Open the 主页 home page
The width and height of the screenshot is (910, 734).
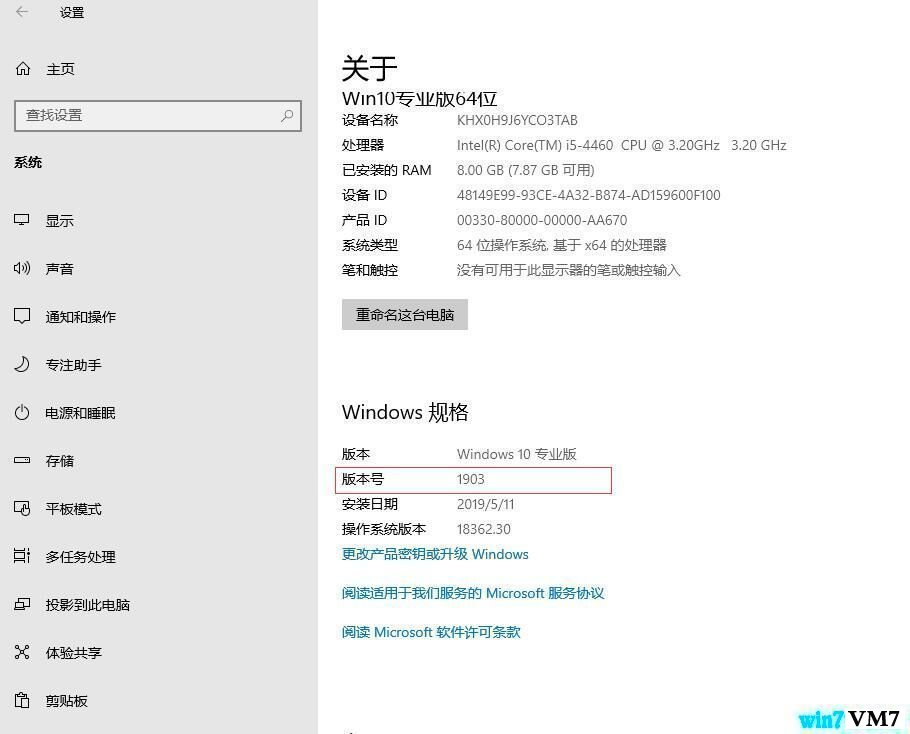pyautogui.click(x=60, y=69)
